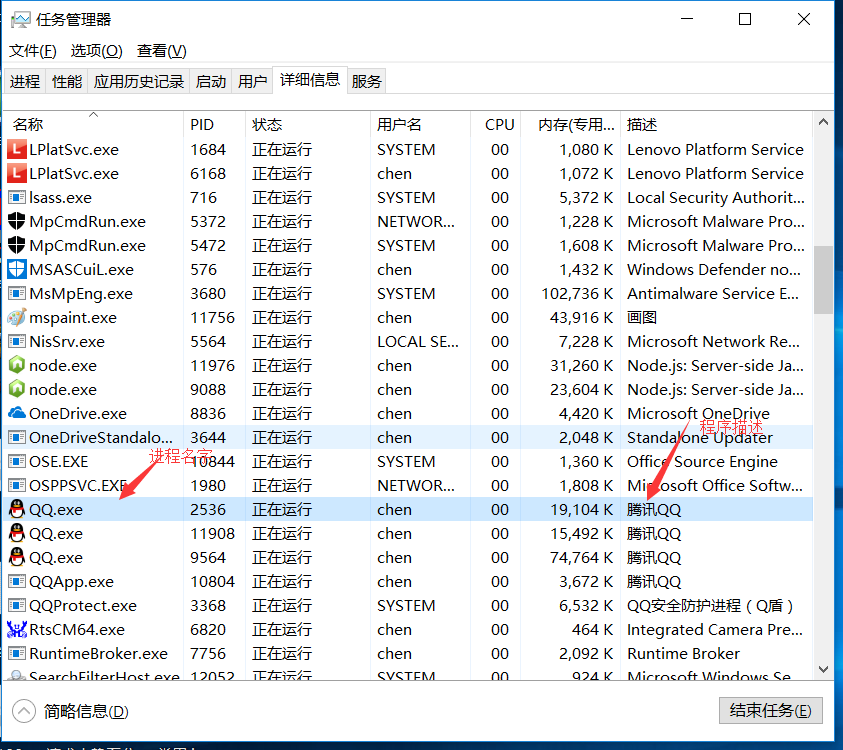This screenshot has height=750, width=843.
Task: Switch to the 性能 tab
Action: (x=67, y=82)
